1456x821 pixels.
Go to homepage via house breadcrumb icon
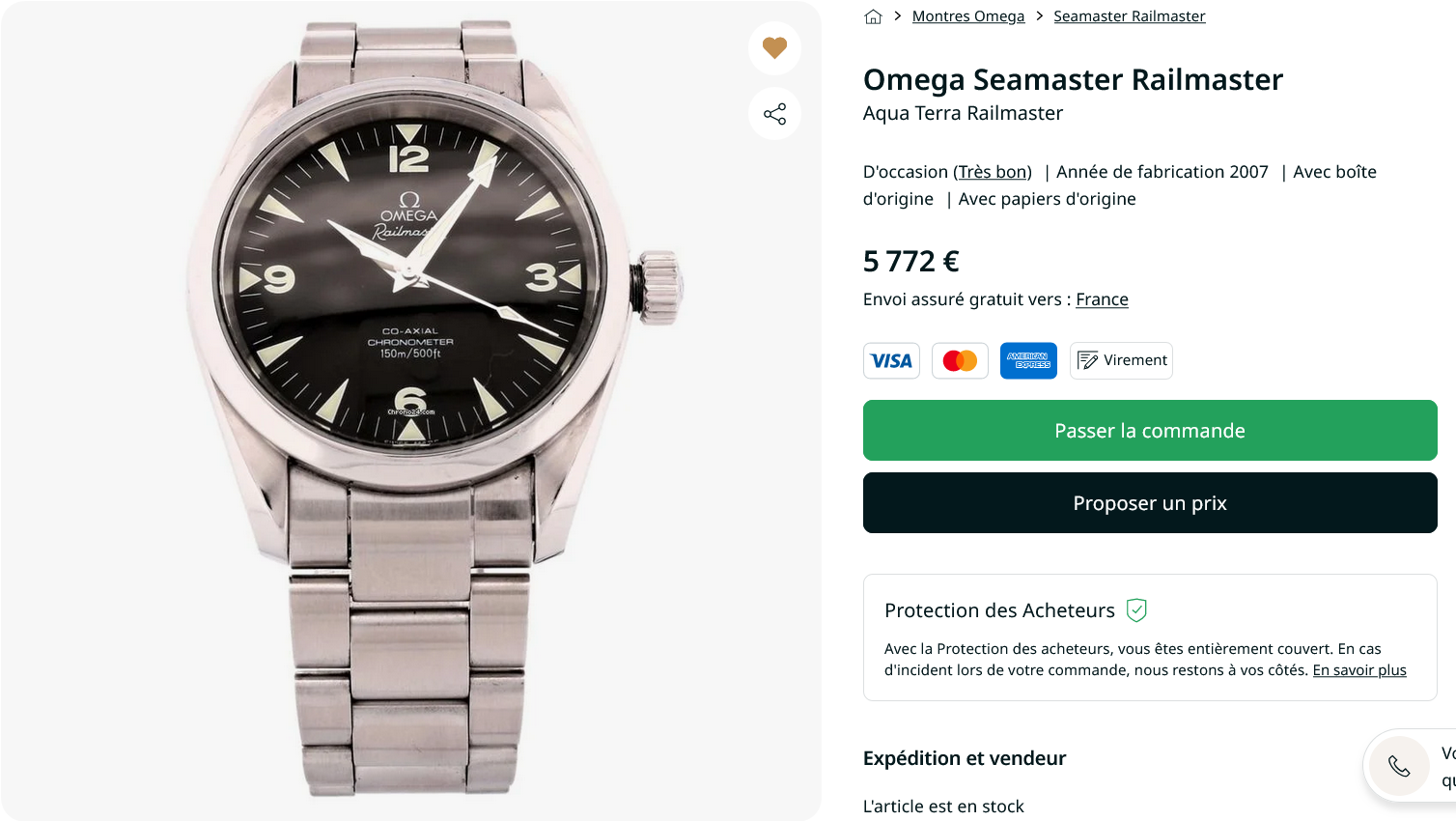pyautogui.click(x=873, y=16)
